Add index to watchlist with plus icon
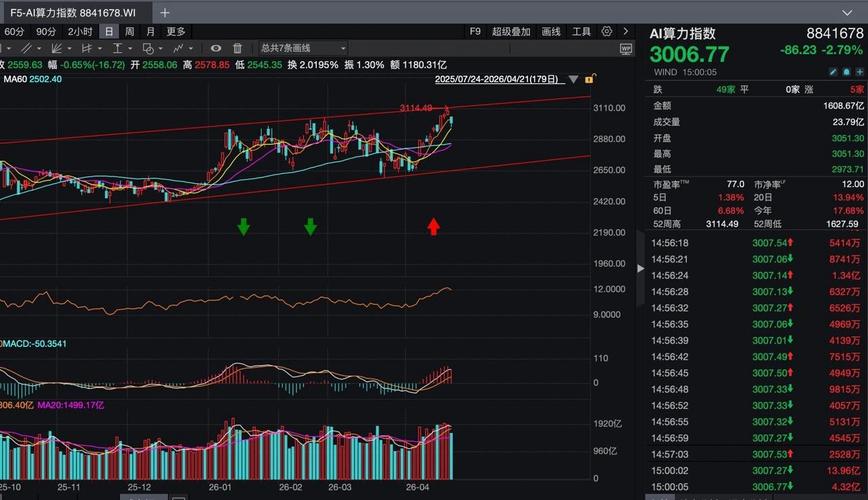This screenshot has height=500, width=868. [x=859, y=72]
